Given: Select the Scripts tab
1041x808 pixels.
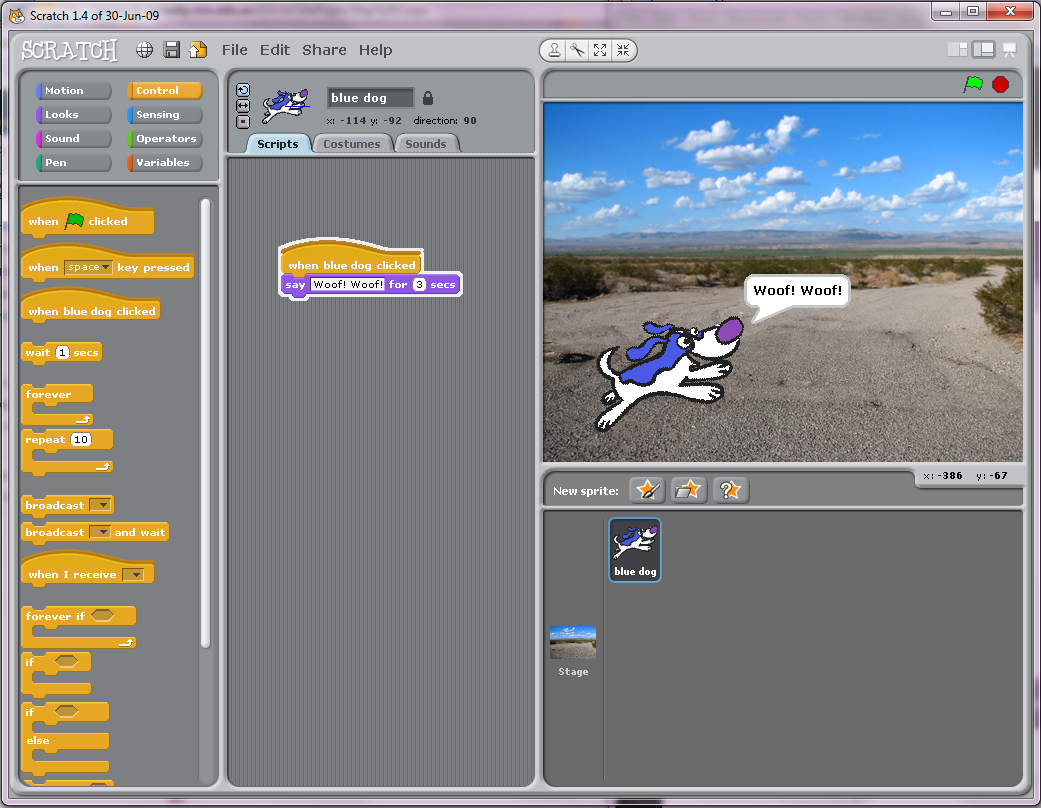Looking at the screenshot, I should pyautogui.click(x=278, y=144).
